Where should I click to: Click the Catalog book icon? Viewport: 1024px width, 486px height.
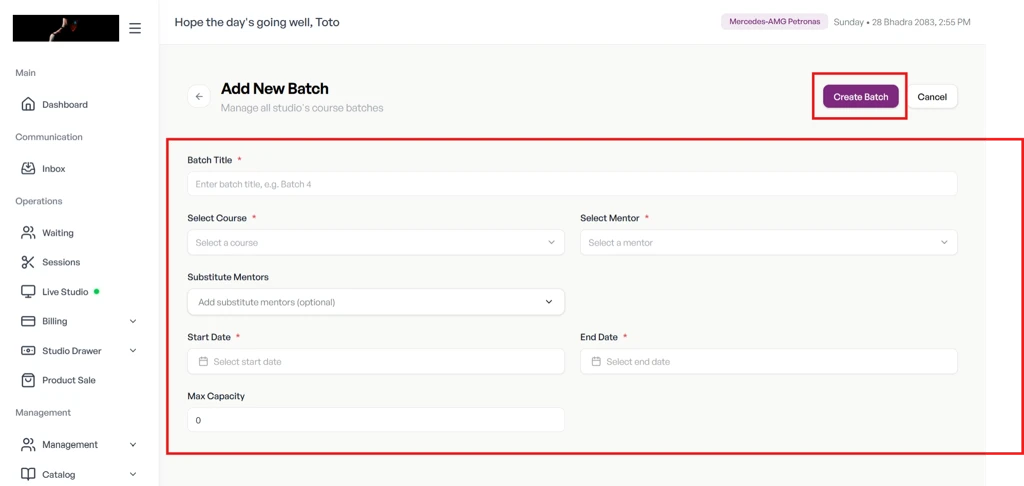tap(28, 474)
